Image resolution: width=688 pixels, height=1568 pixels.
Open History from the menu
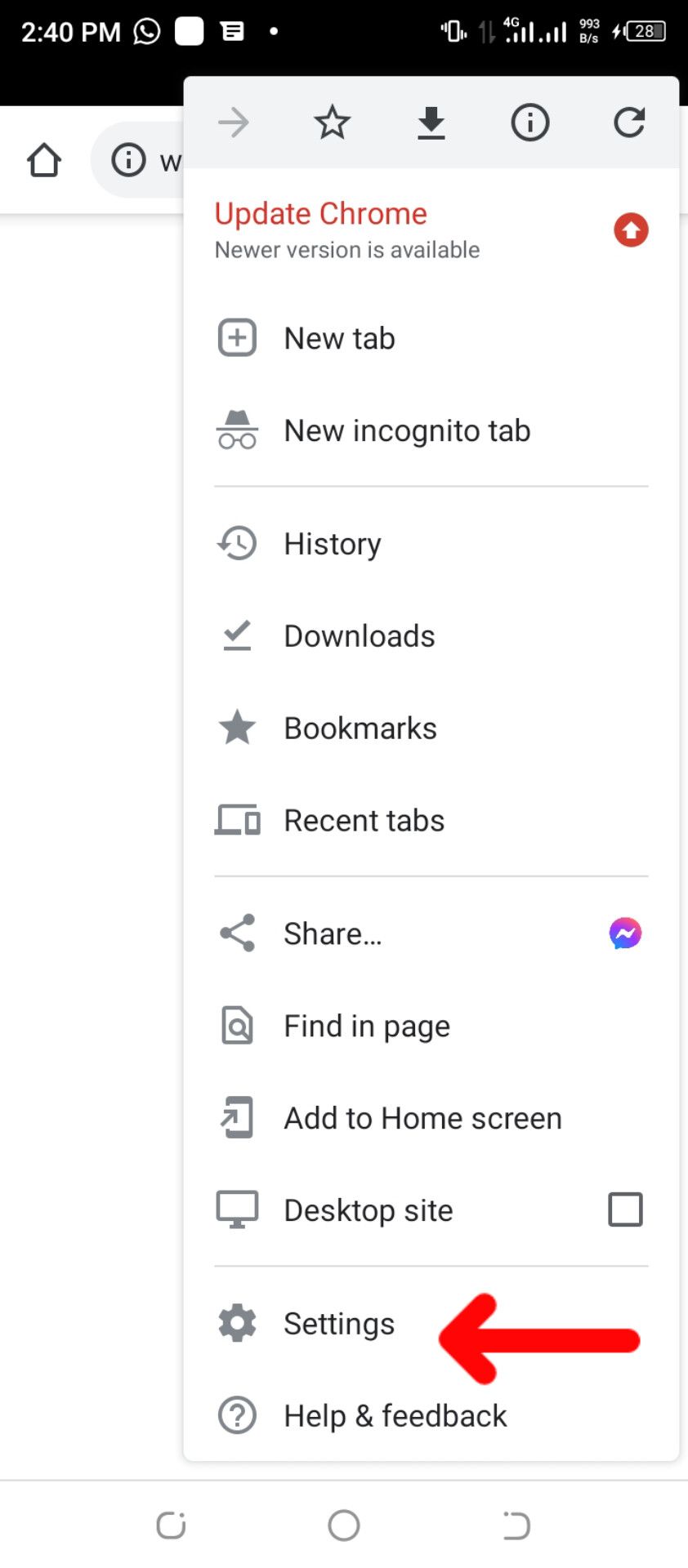[x=332, y=544]
